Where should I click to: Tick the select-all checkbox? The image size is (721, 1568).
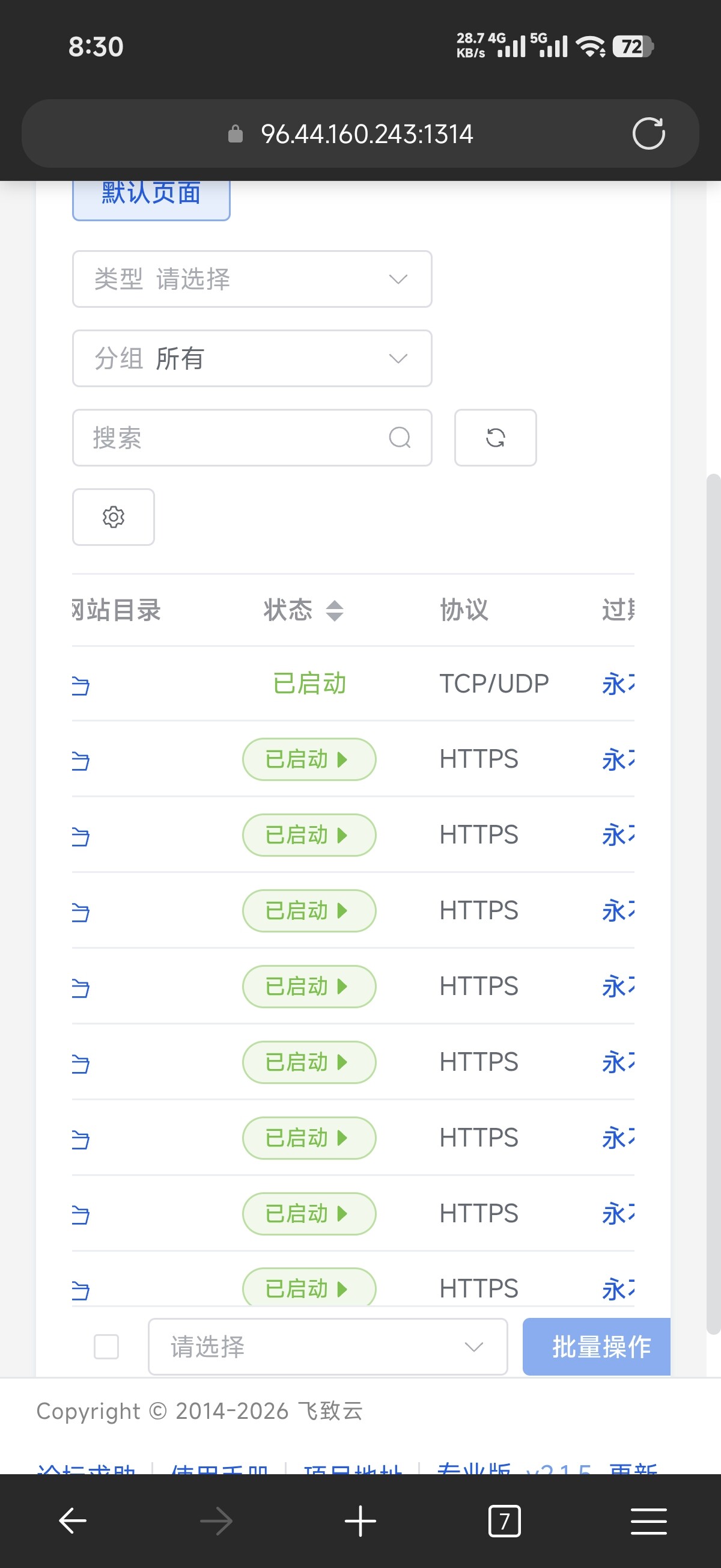[106, 1346]
